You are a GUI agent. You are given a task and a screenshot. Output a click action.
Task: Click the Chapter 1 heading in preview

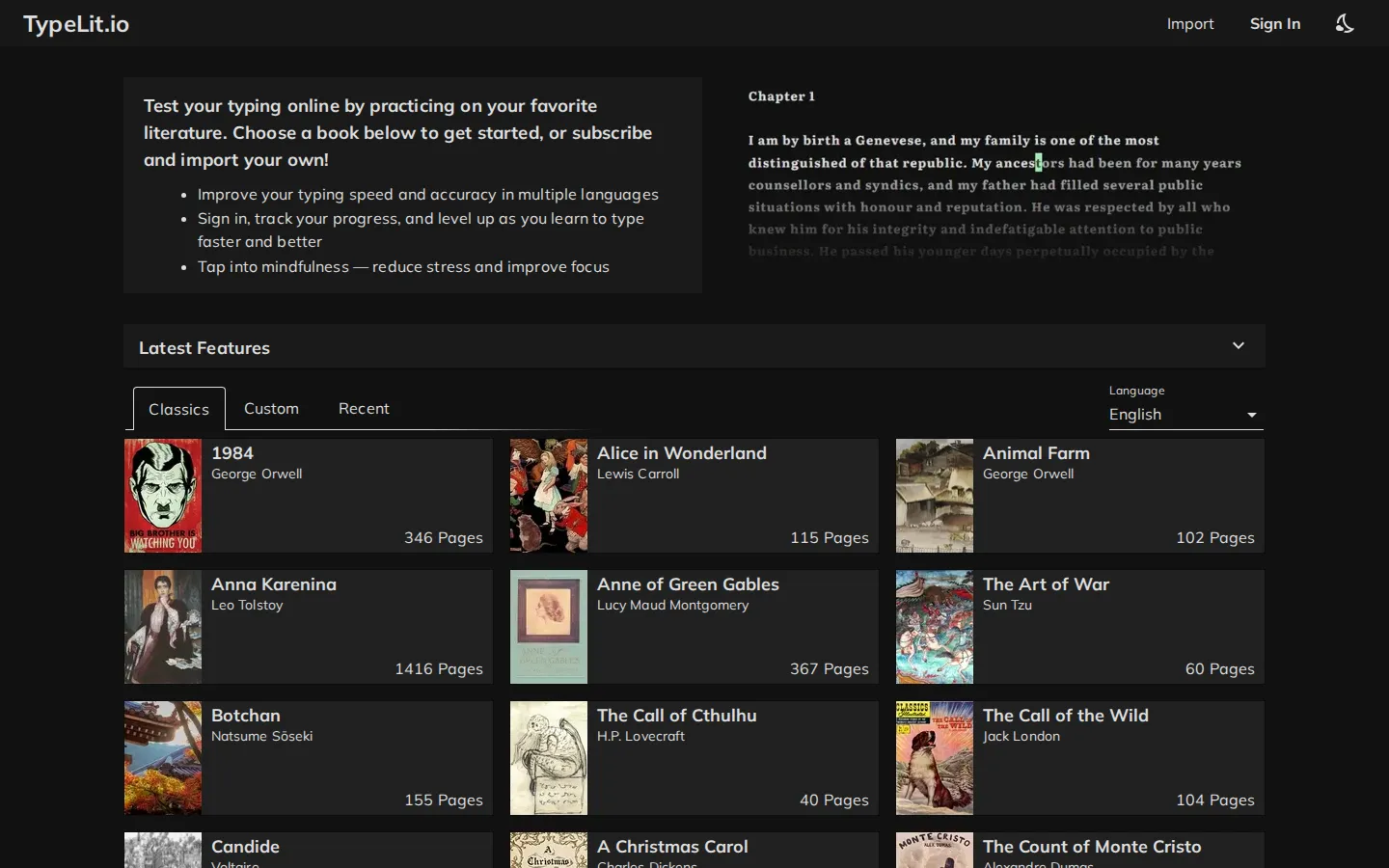tap(781, 96)
